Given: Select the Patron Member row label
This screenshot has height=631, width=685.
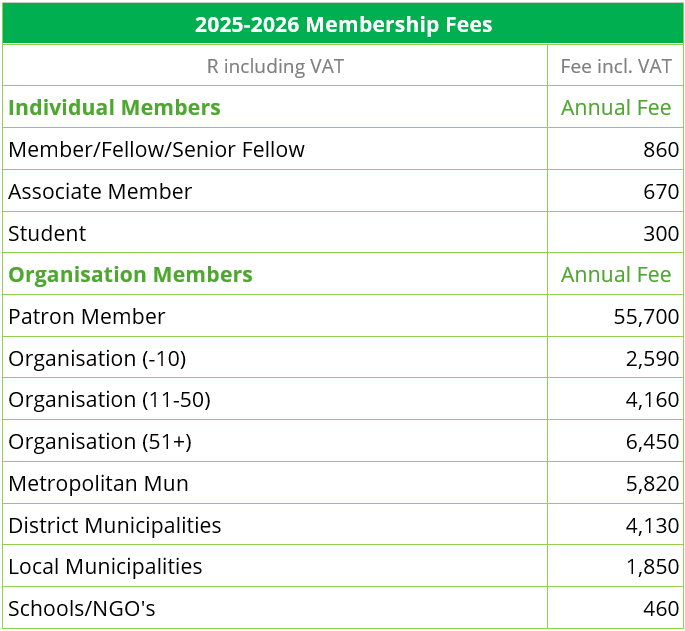Looking at the screenshot, I should 87,317.
